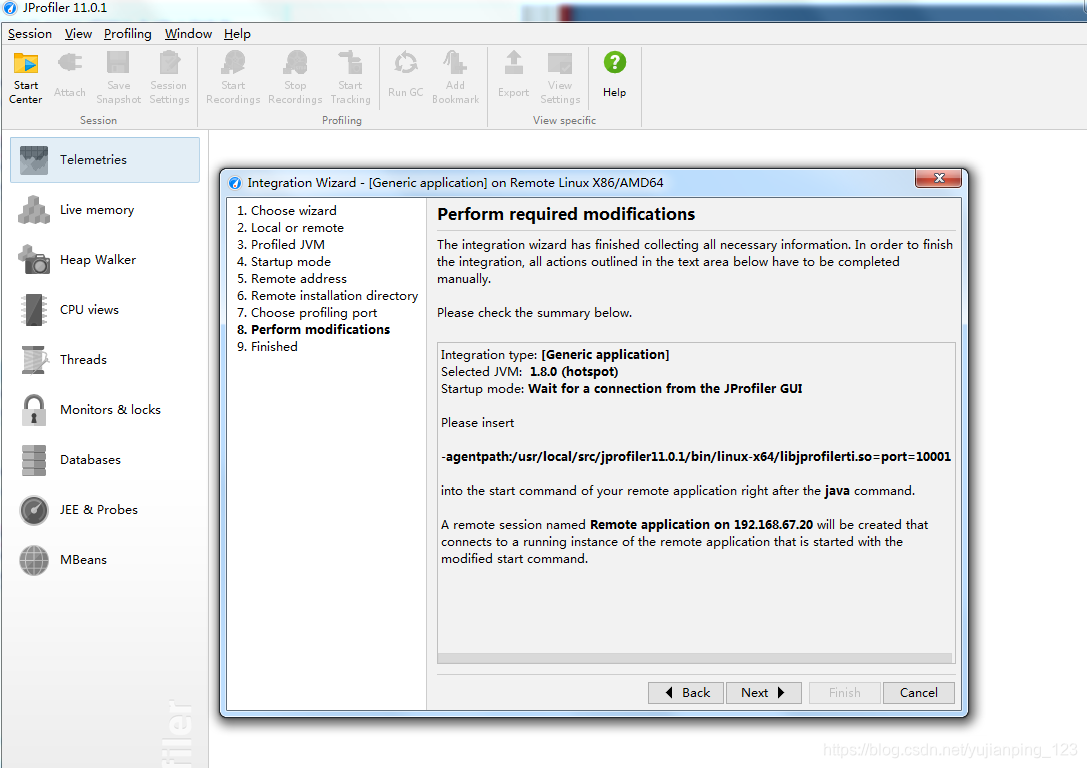Click step '2. Local or remote'
This screenshot has height=768, width=1087.
pos(290,227)
